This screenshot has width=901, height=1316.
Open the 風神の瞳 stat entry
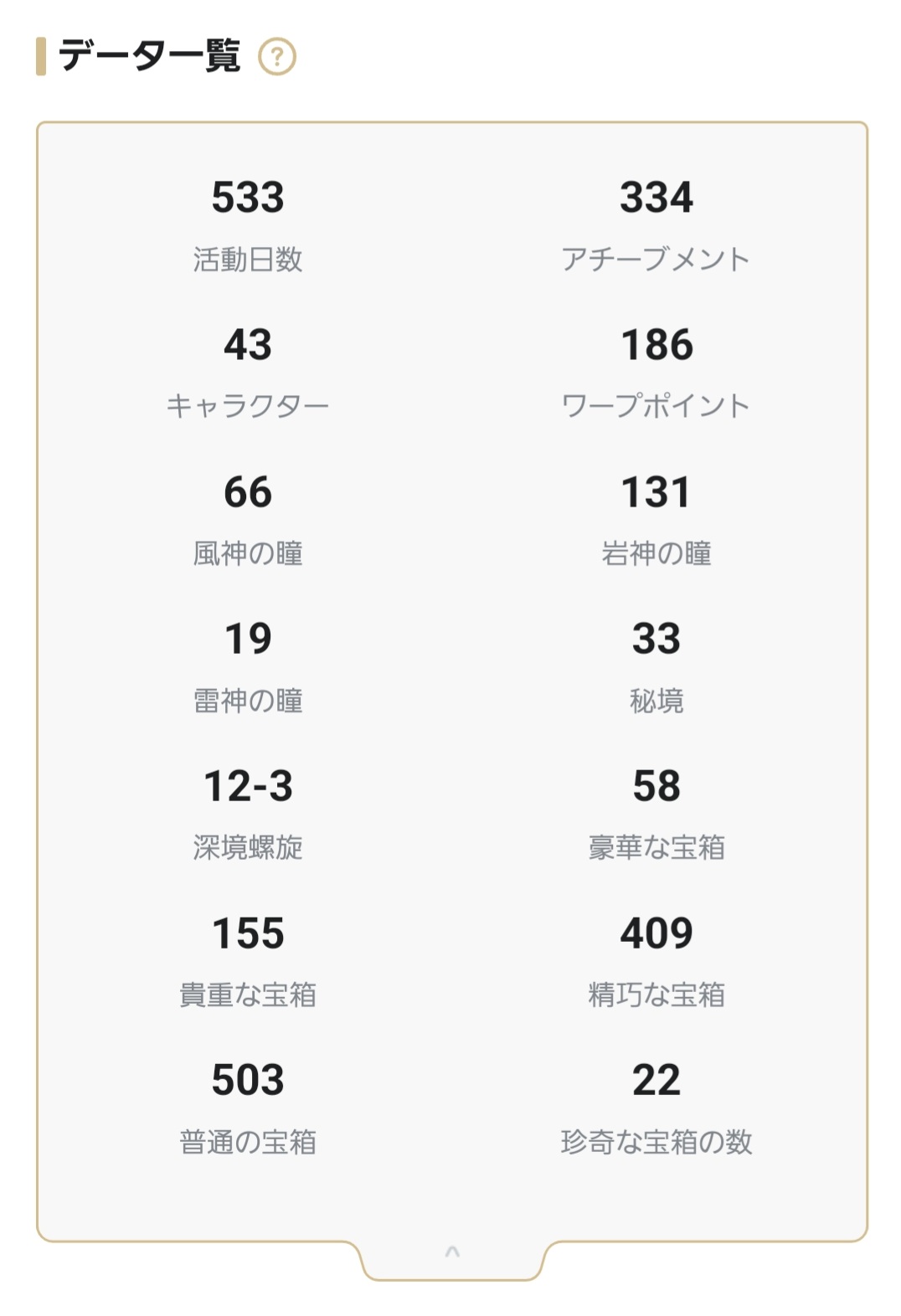click(x=248, y=519)
